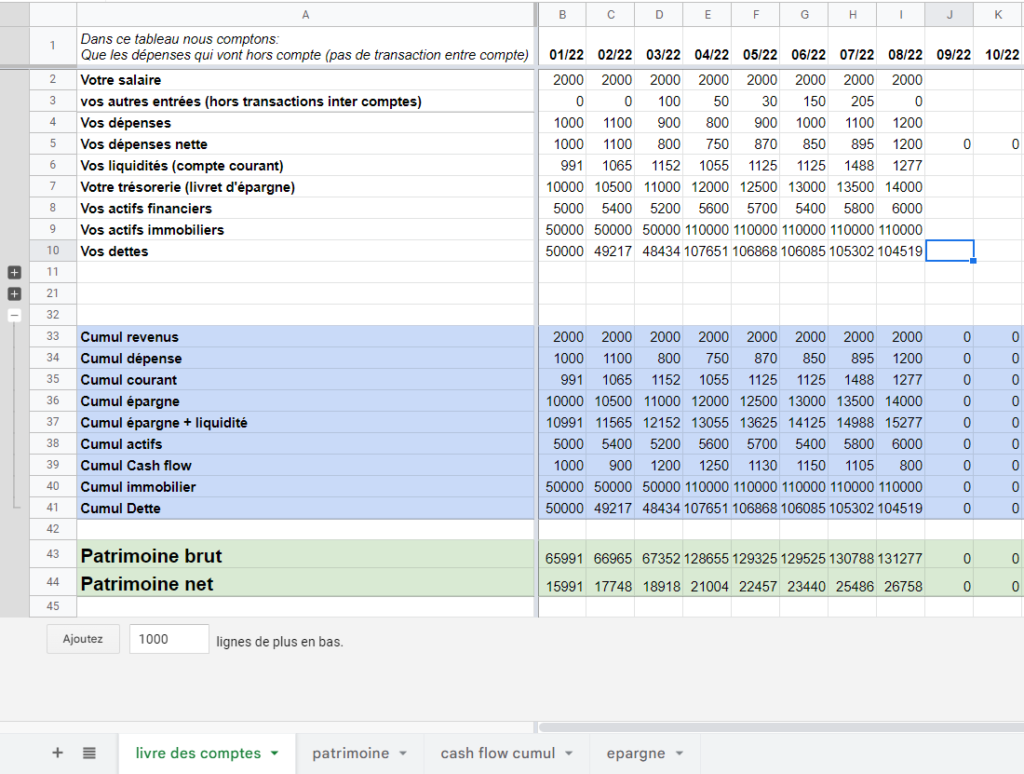Collapse the row group at row 32

point(14,315)
